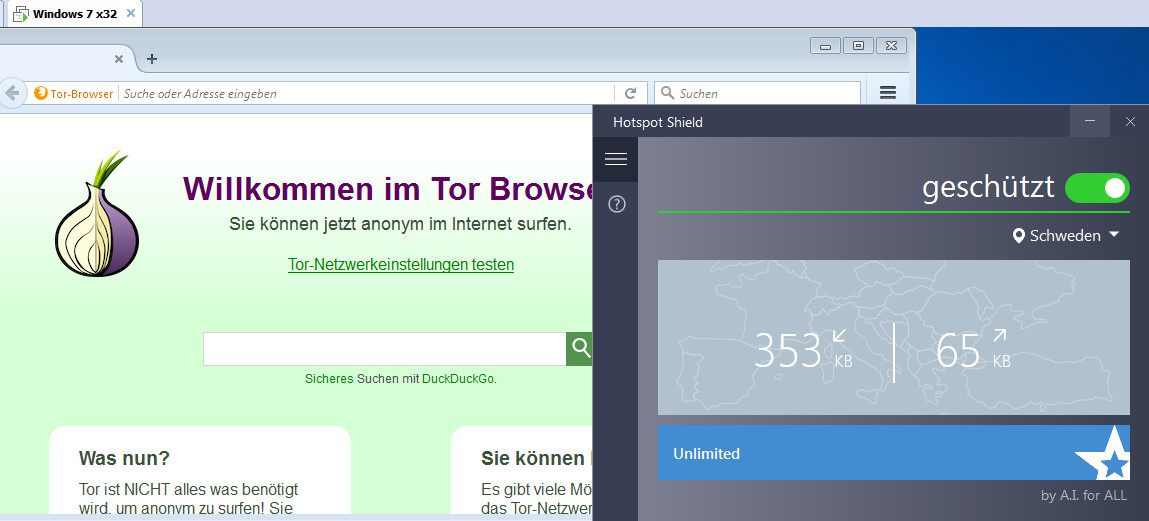Restore the Tor Browser window size
This screenshot has width=1149, height=521.
[x=858, y=45]
